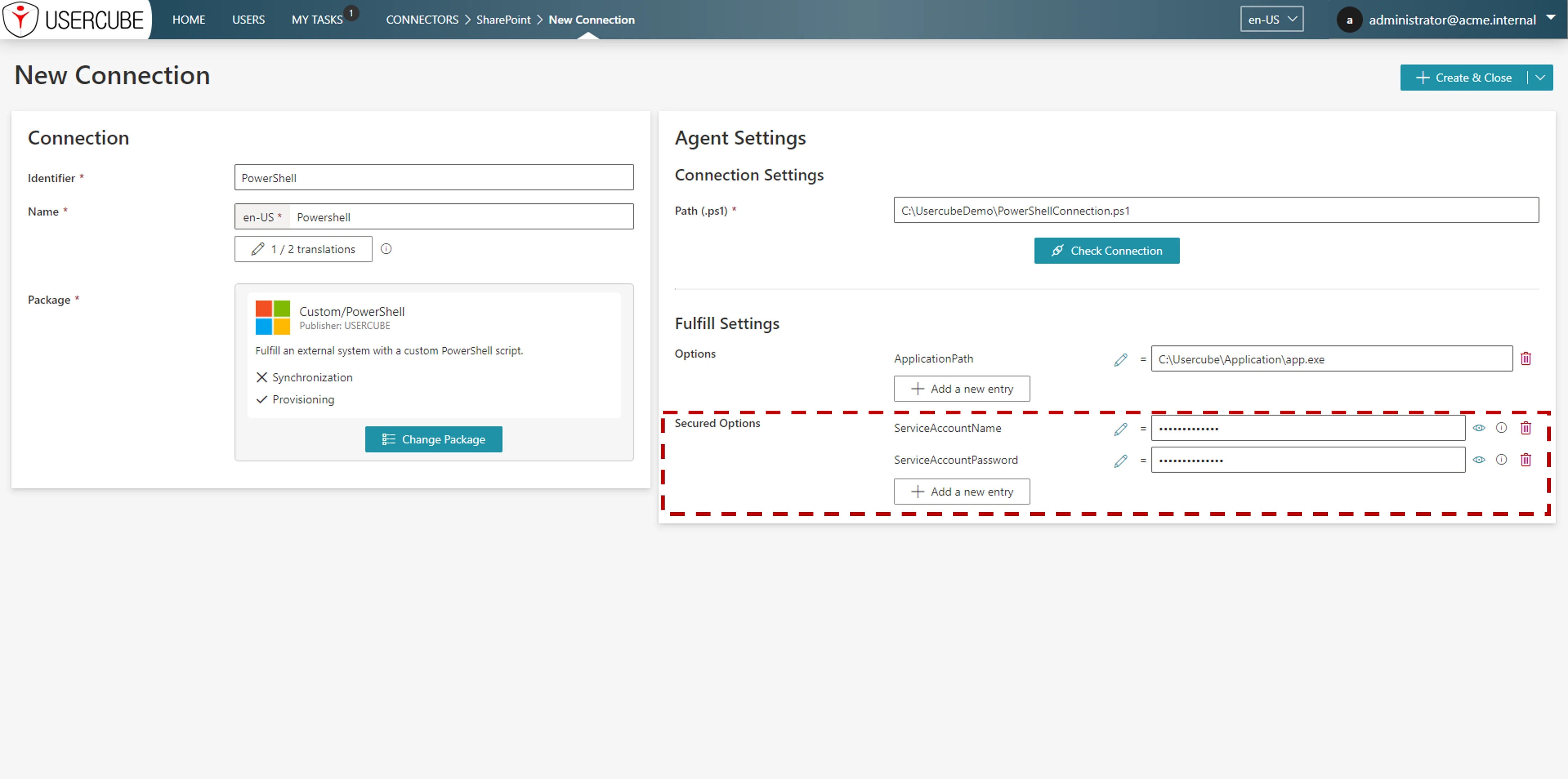Click the ApplicationPath value field
Viewport: 1568px width, 779px height.
[x=1332, y=358]
